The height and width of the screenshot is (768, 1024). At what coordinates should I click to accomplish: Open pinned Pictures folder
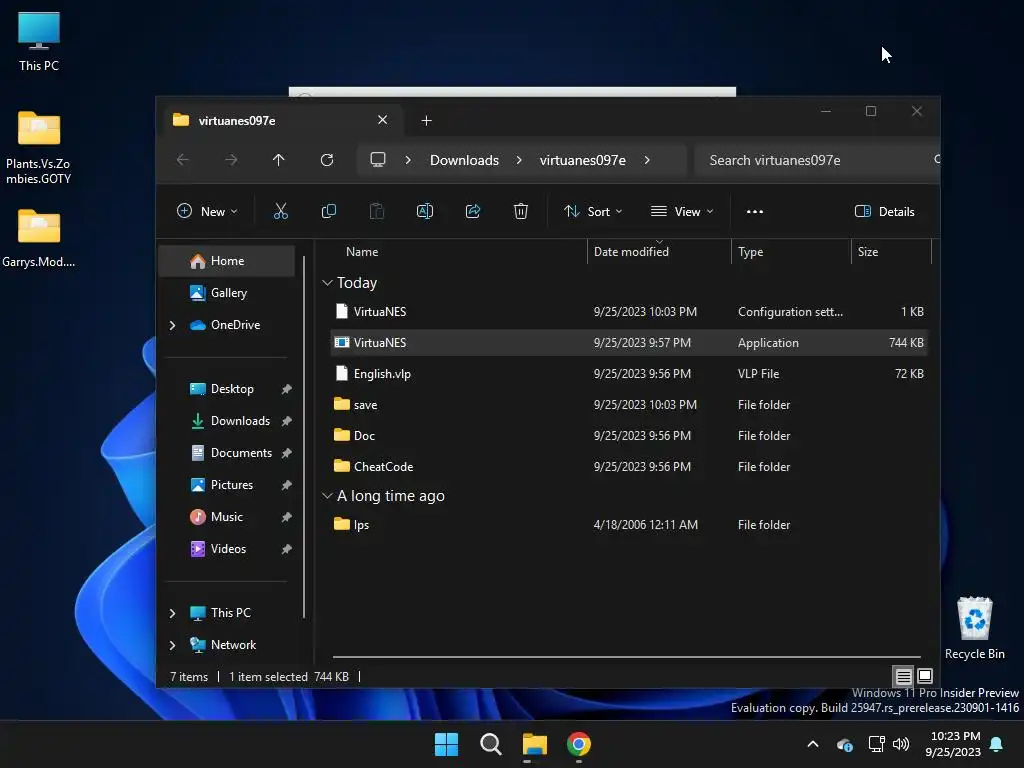(232, 485)
